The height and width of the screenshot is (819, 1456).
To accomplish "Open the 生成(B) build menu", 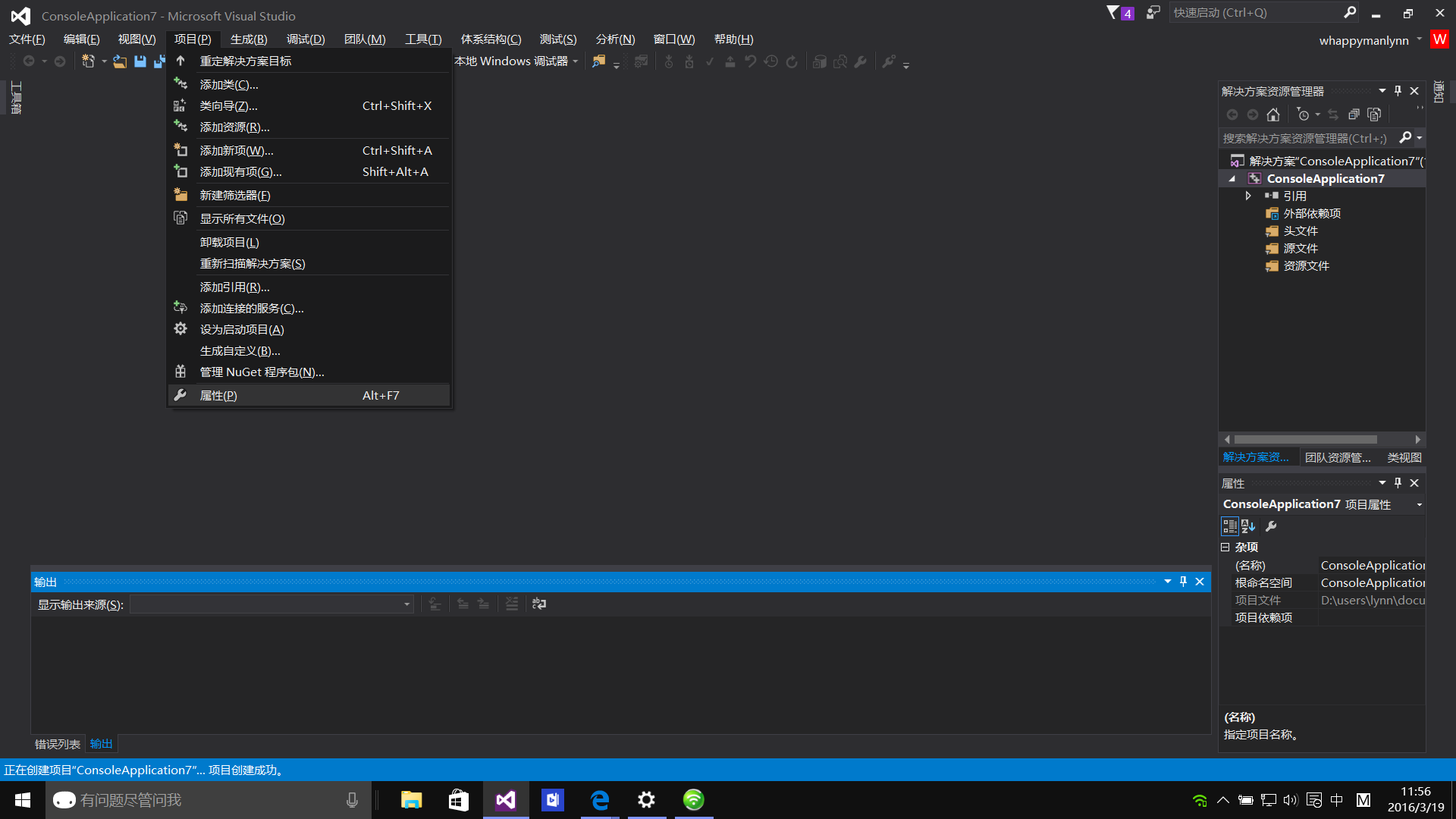I will click(x=249, y=39).
